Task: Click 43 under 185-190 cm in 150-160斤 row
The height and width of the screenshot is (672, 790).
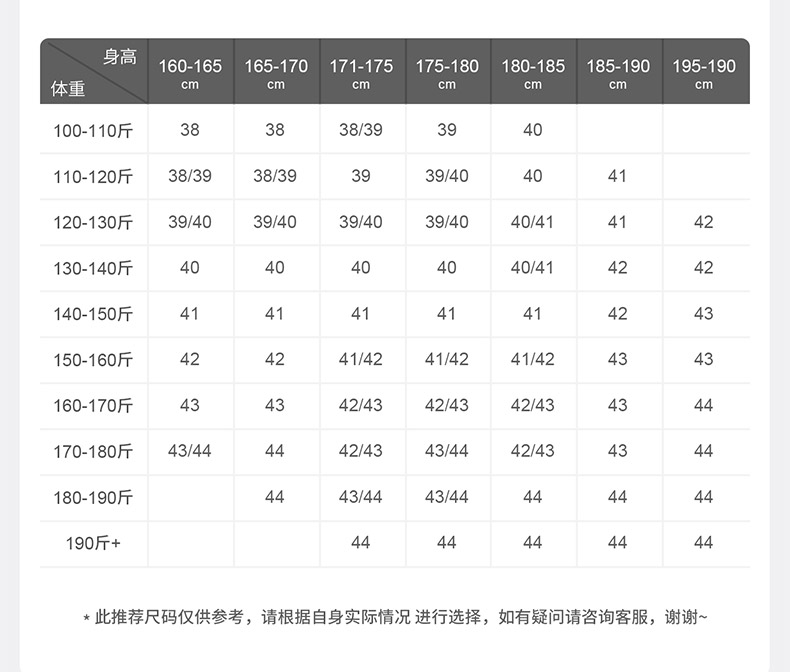Action: (x=618, y=359)
